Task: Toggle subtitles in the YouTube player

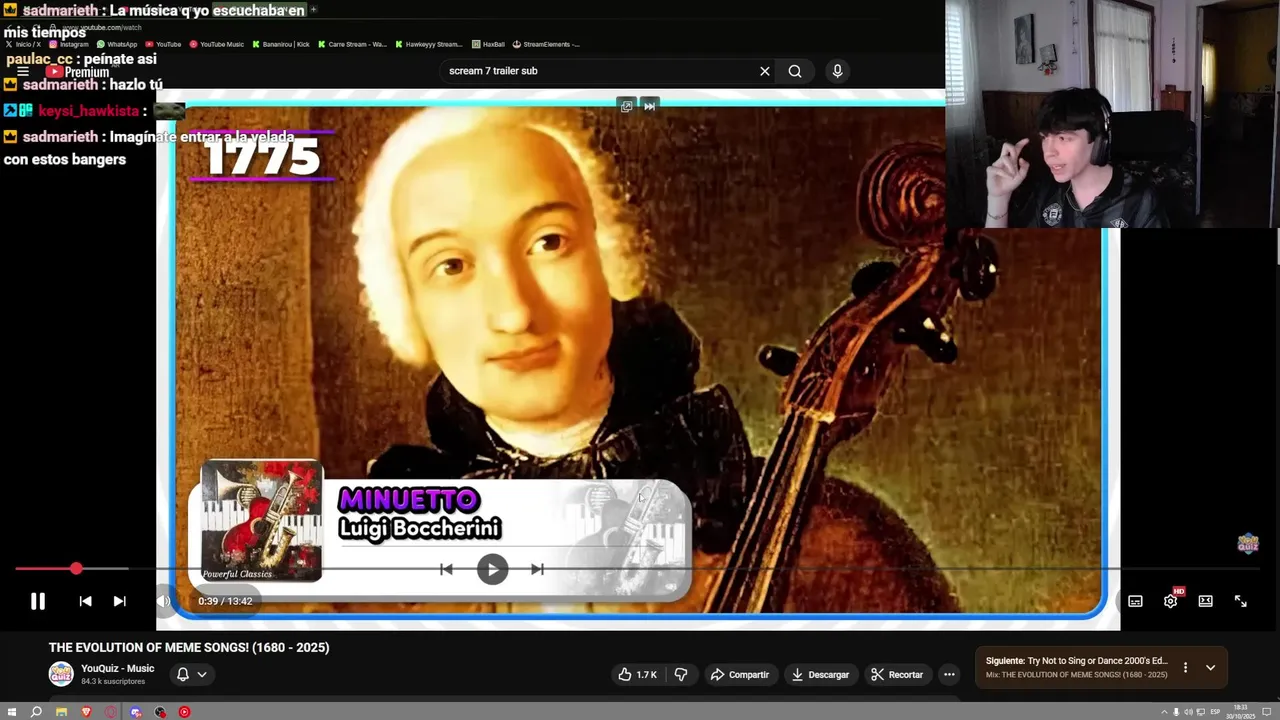Action: [x=1135, y=601]
